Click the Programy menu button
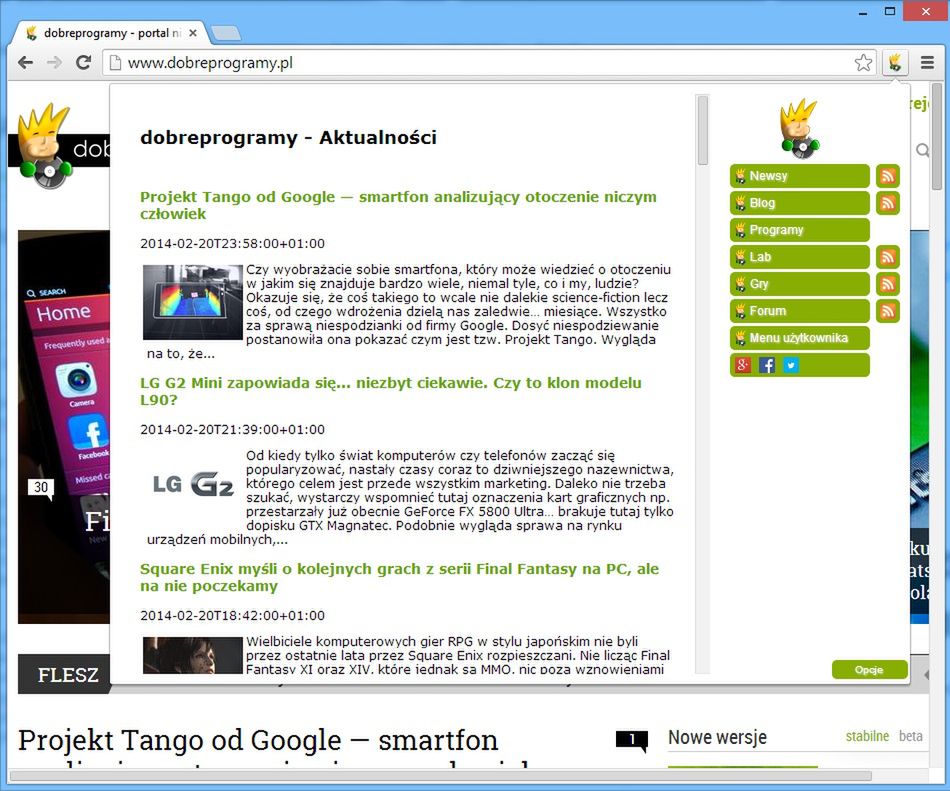 click(x=800, y=230)
